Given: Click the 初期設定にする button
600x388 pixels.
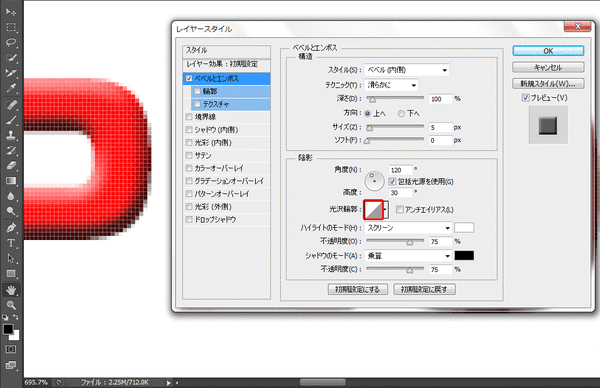Looking at the screenshot, I should (x=358, y=289).
